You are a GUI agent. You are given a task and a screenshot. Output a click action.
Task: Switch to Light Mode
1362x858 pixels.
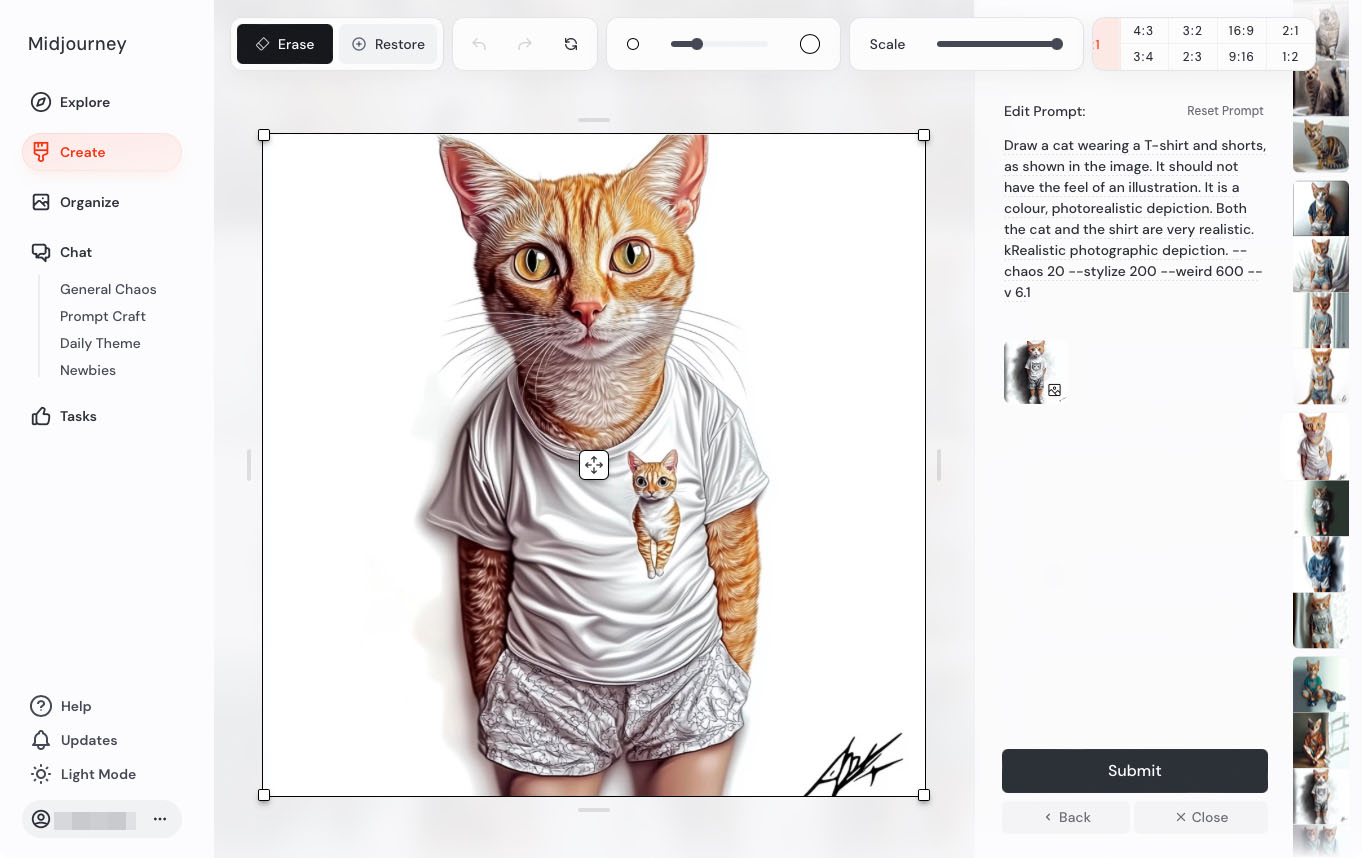(x=84, y=774)
